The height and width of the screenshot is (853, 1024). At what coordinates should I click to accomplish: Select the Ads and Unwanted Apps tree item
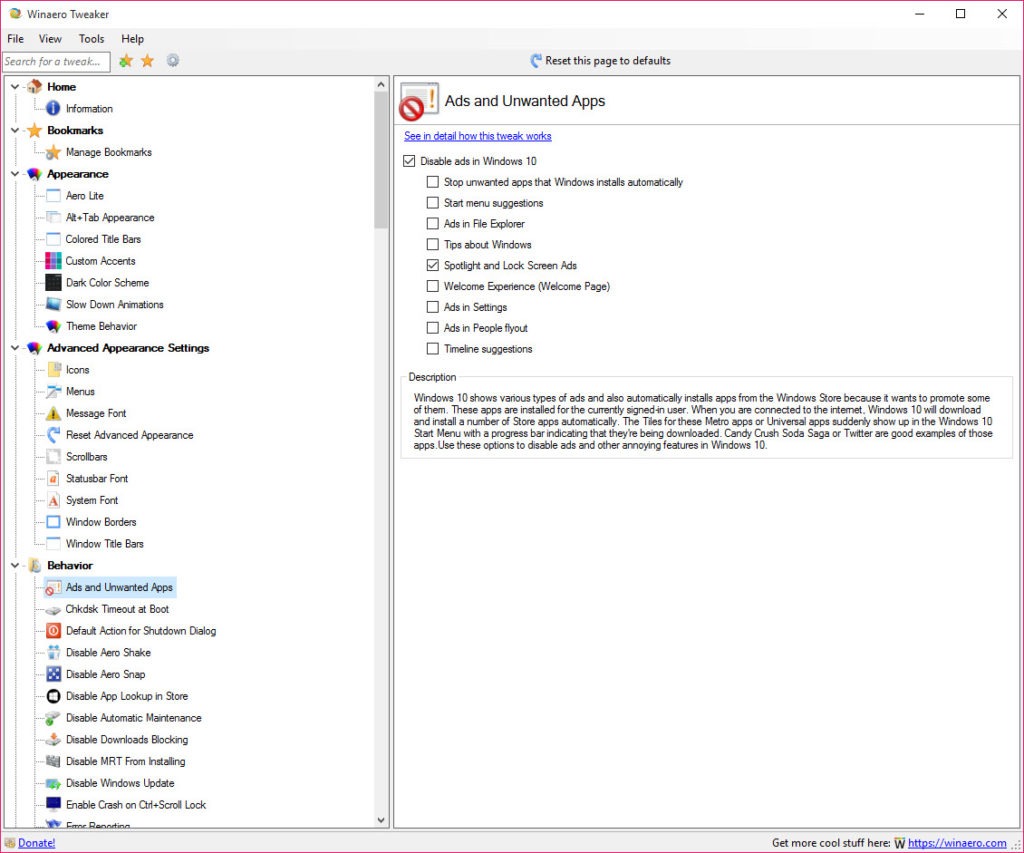point(110,587)
